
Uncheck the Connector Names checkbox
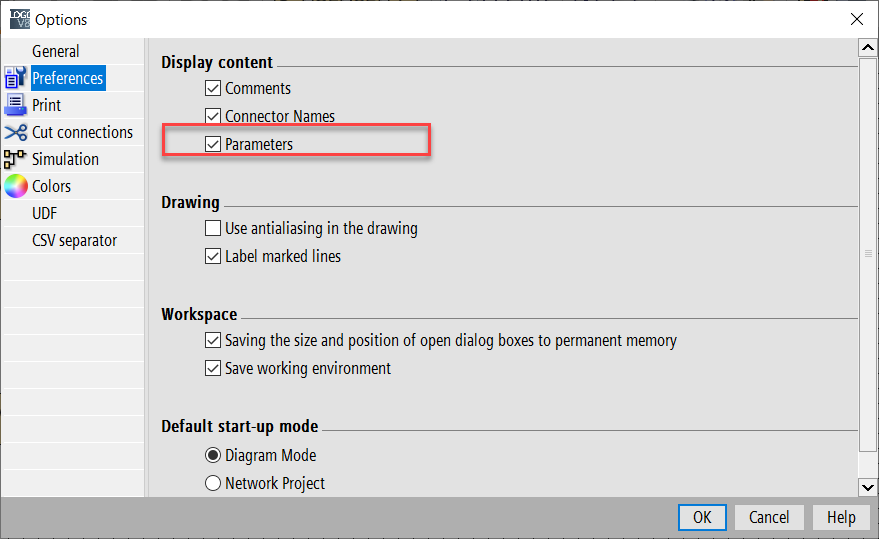coord(213,116)
